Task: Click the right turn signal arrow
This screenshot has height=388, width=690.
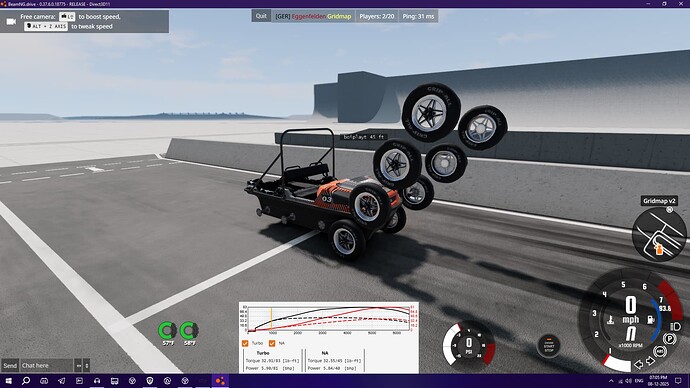Action: point(650,362)
